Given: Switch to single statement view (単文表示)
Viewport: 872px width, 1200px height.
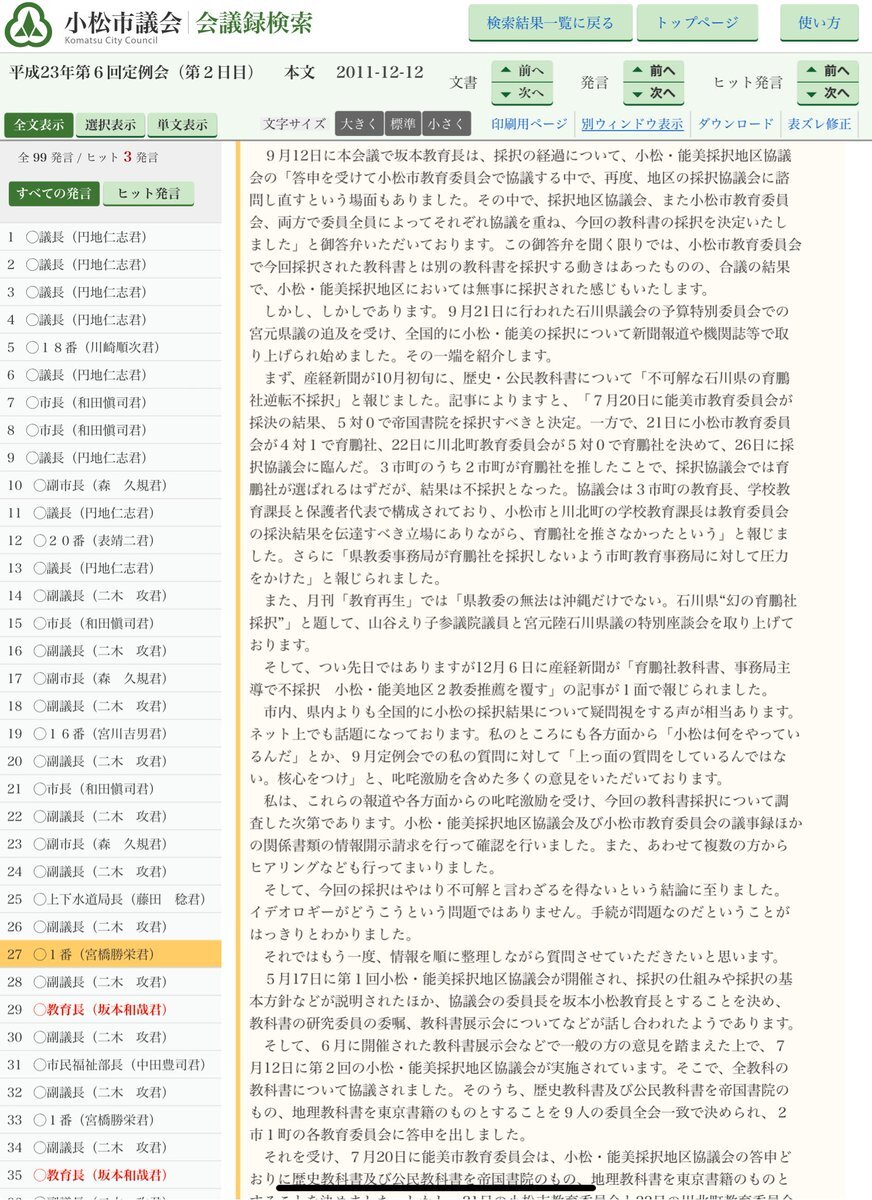Looking at the screenshot, I should click(183, 125).
